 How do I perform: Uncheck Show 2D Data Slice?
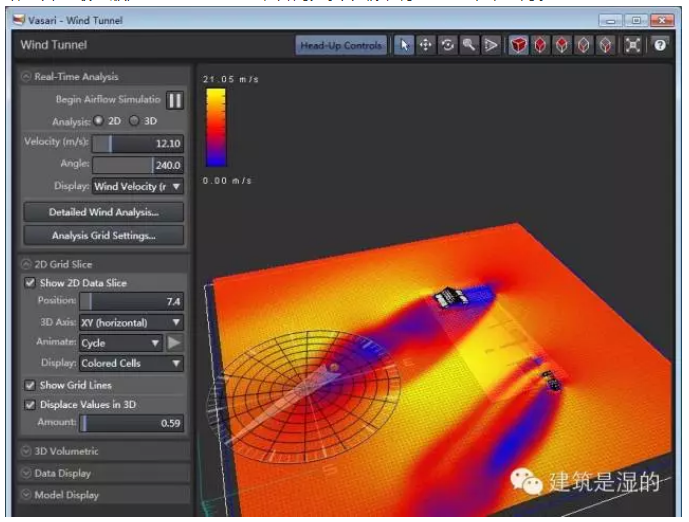30,283
